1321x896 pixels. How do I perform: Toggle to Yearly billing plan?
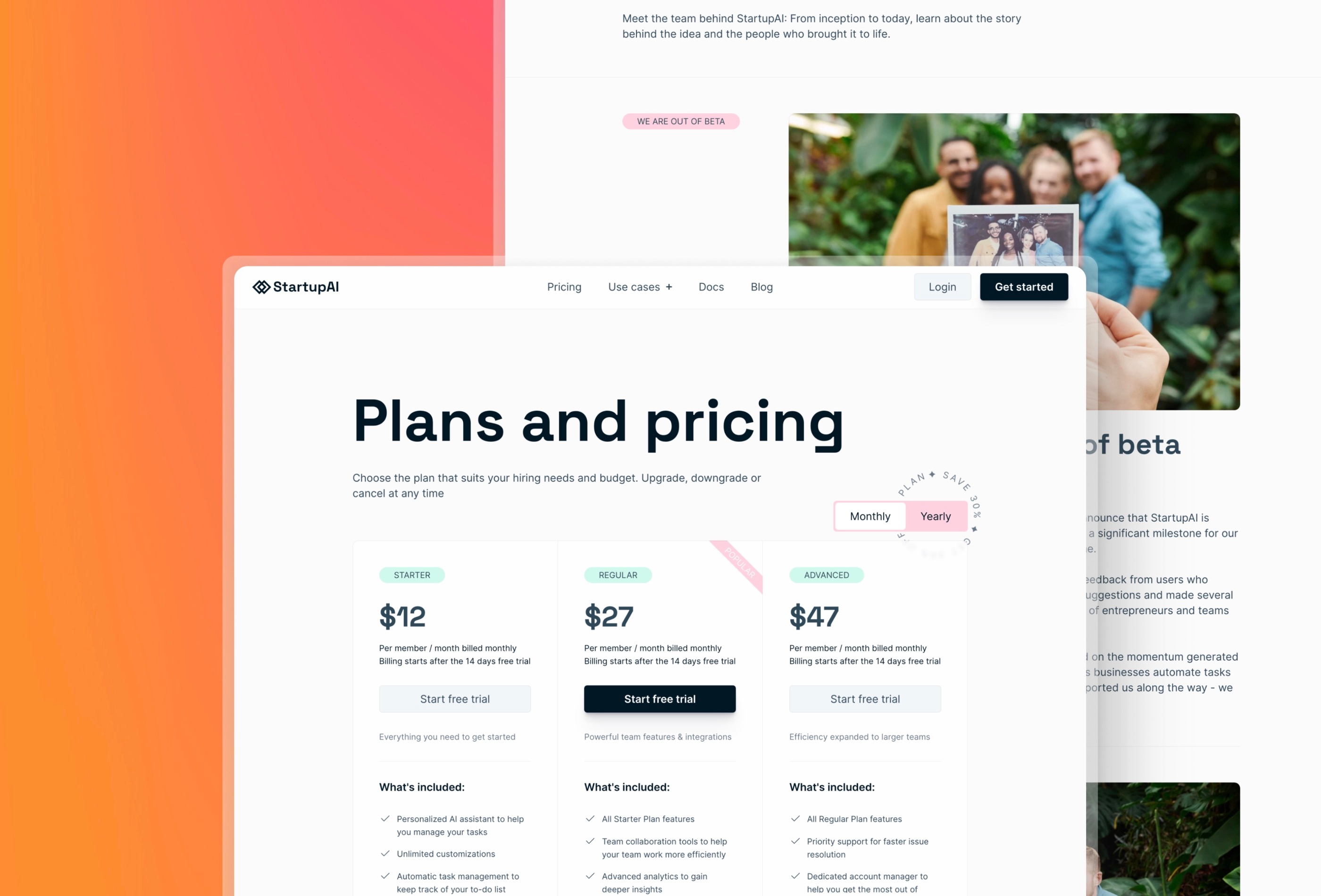coord(934,516)
